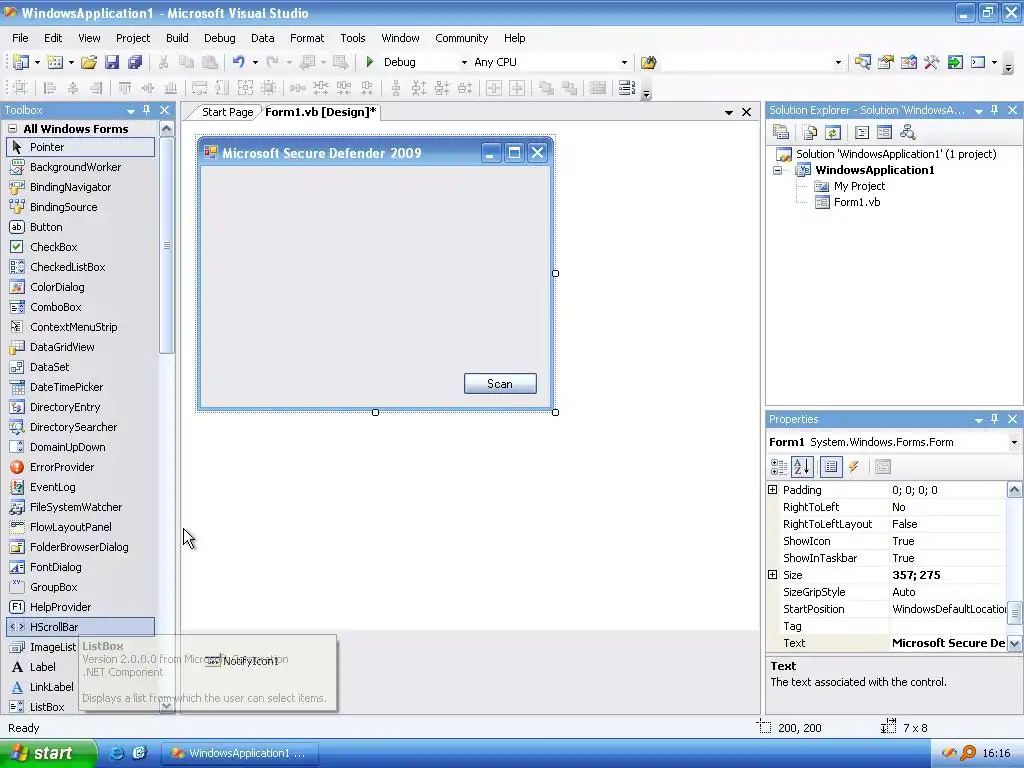Pin the Toolbox panel
Image resolution: width=1024 pixels, height=768 pixels.
[147, 110]
